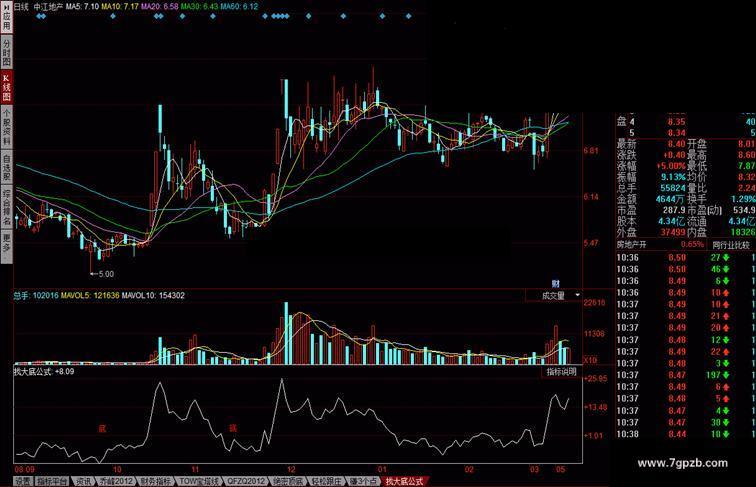Click the 换手 1.29% value
Viewport: 756px width, 487px height.
pyautogui.click(x=743, y=199)
